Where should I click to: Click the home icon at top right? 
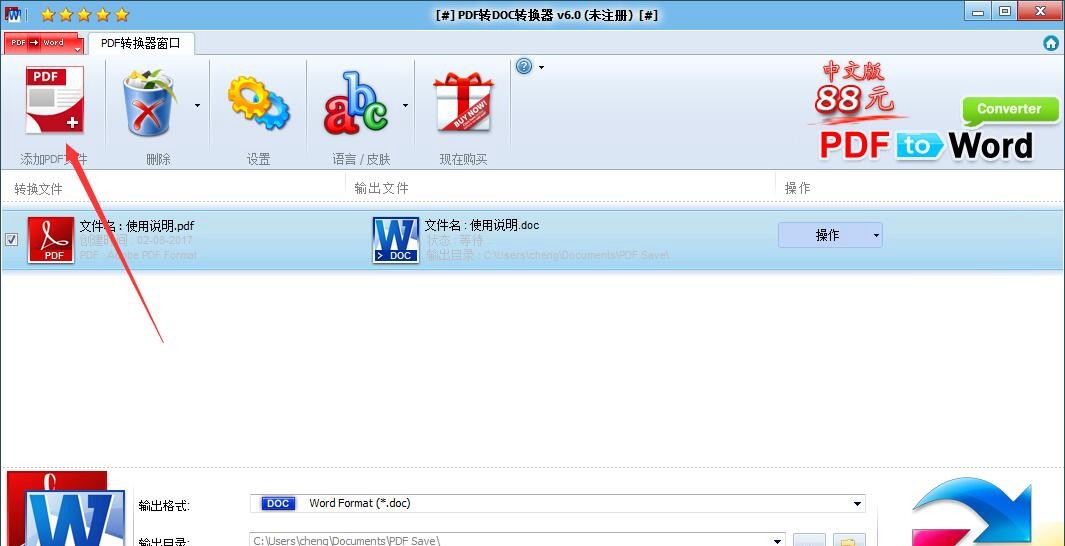click(1051, 43)
